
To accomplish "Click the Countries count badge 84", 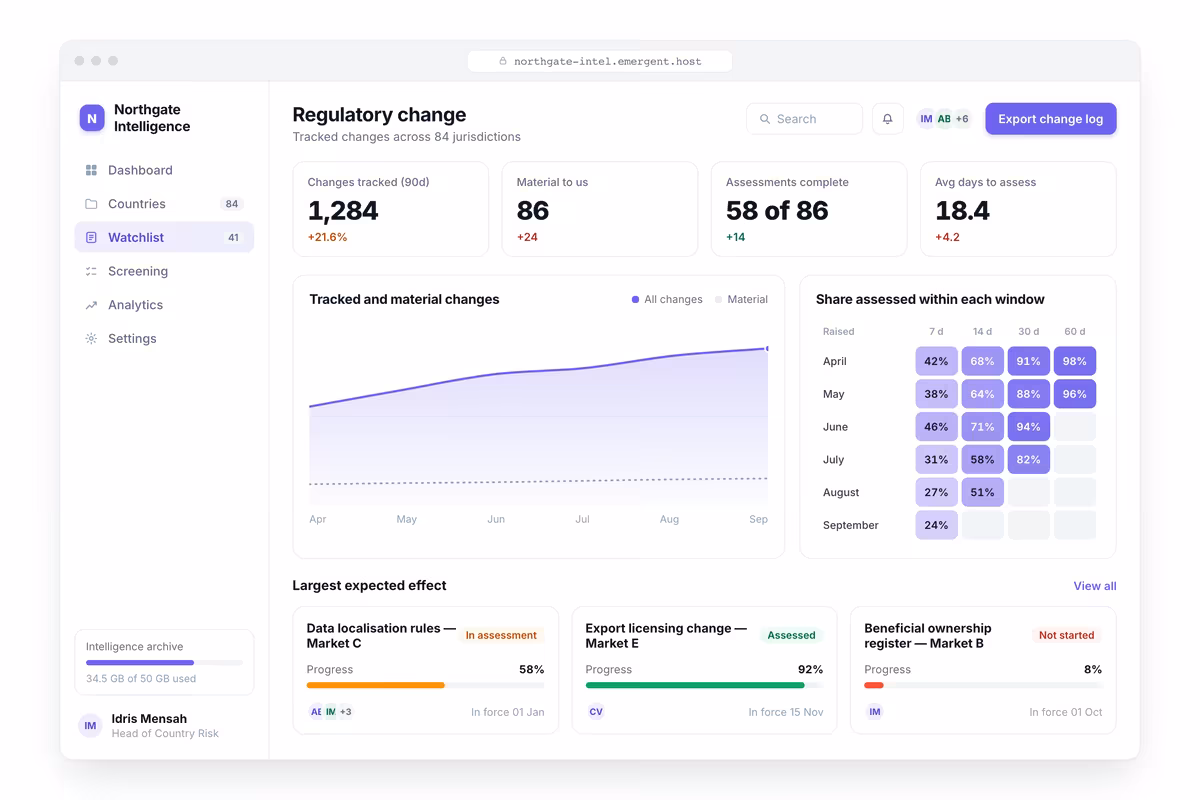I will tap(232, 204).
